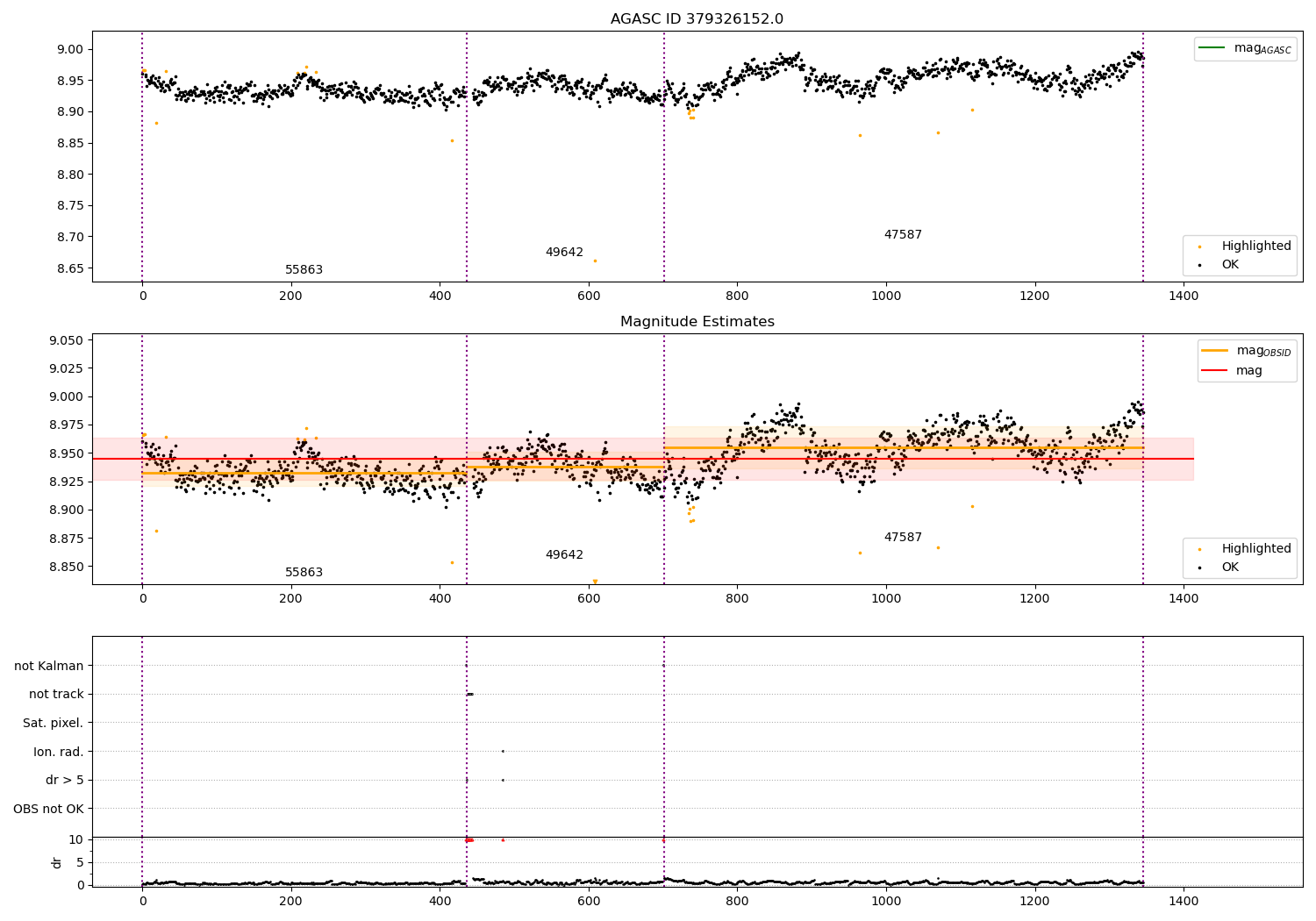Click the '8.65' y-tick in top plot
Screen dimensions: 1316x921
[70, 269]
